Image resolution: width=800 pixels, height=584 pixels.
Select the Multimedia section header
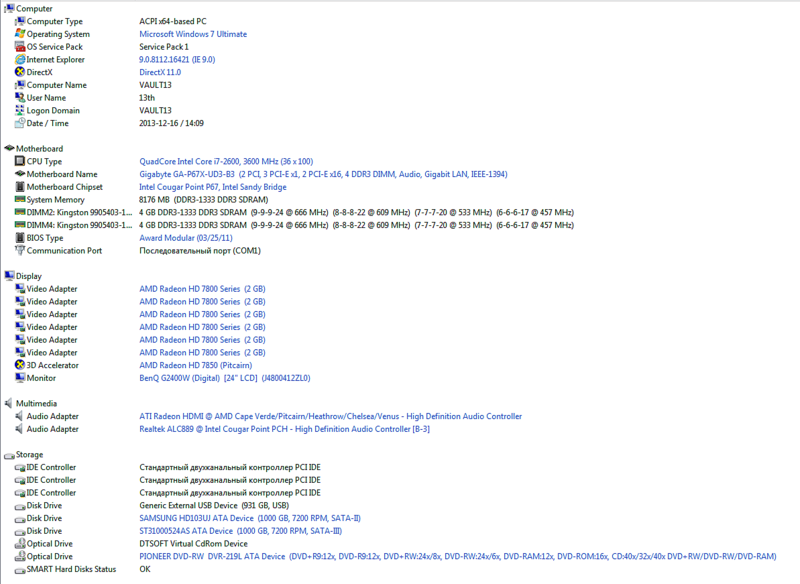36,404
